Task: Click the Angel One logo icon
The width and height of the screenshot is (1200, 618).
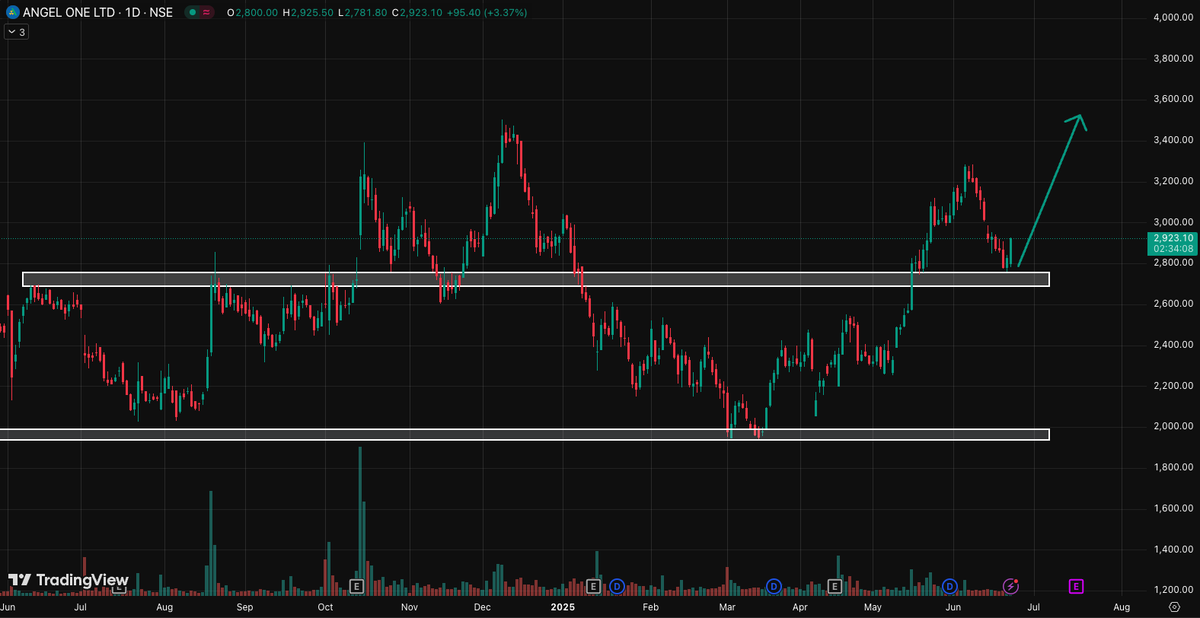Action: click(11, 13)
